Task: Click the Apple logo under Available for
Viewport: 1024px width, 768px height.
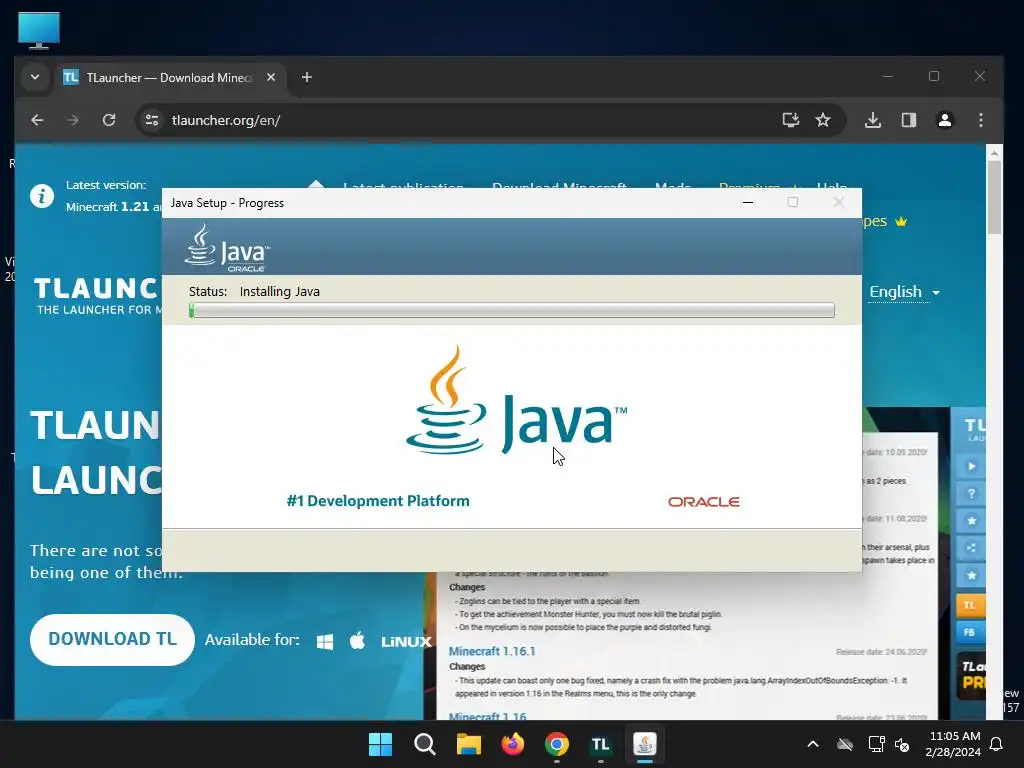Action: pyautogui.click(x=357, y=641)
